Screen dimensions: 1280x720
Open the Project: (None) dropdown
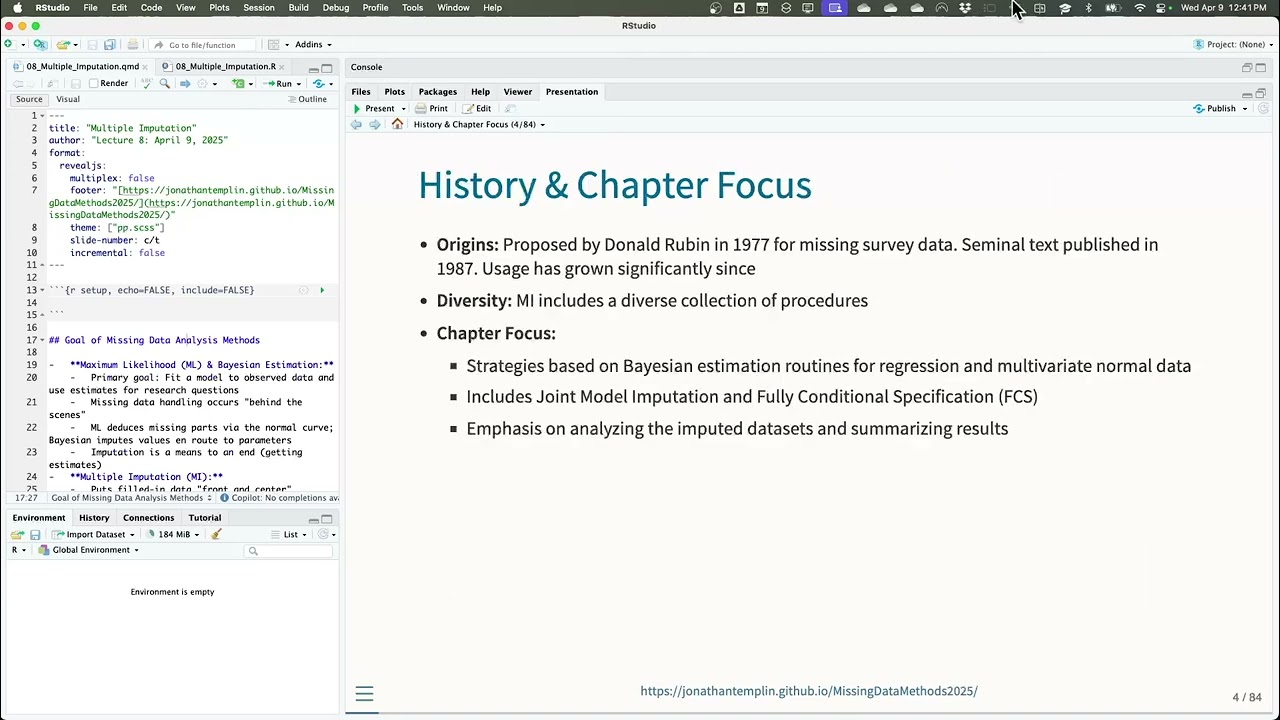click(1235, 44)
